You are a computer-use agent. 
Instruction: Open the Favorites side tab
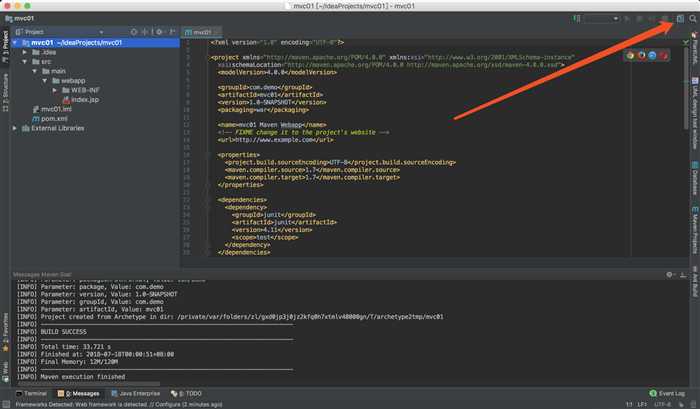point(5,333)
